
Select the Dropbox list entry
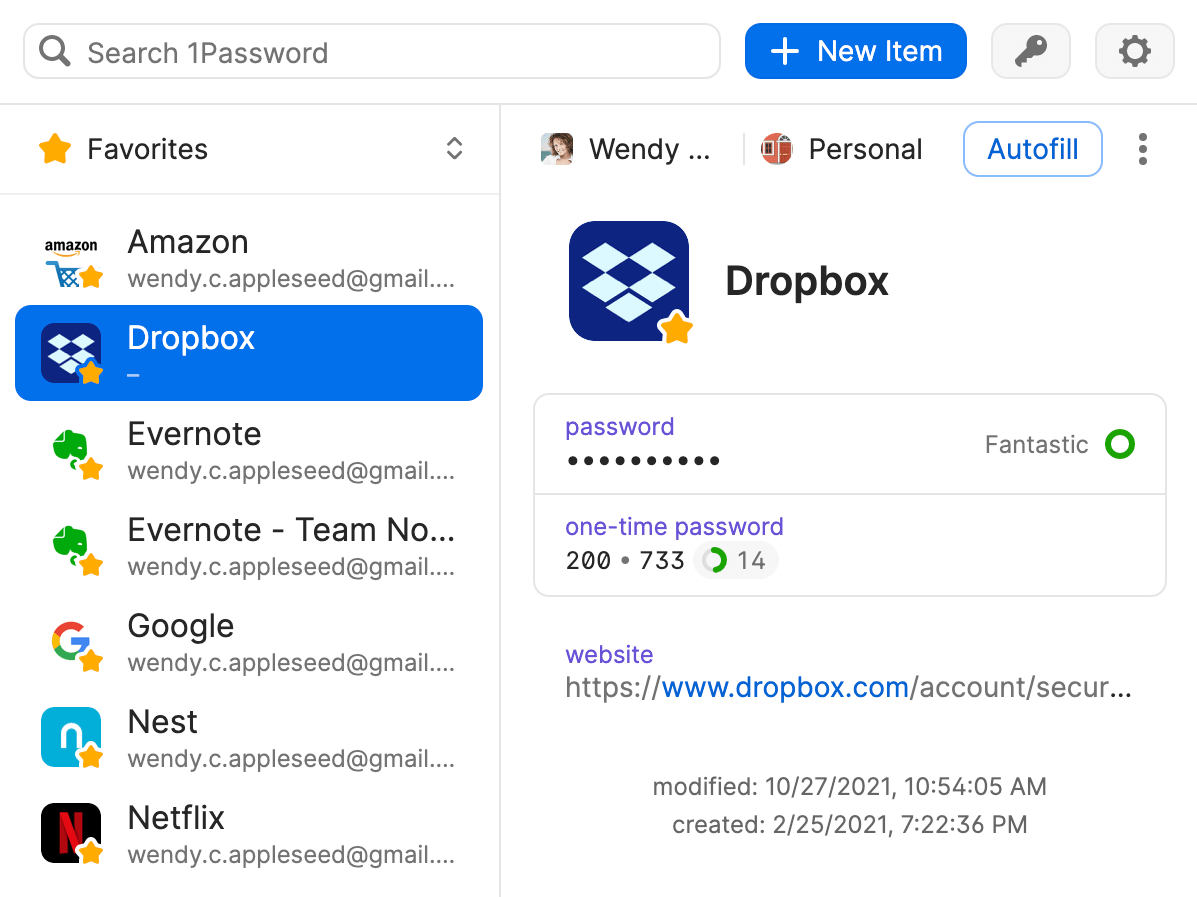[x=249, y=353]
